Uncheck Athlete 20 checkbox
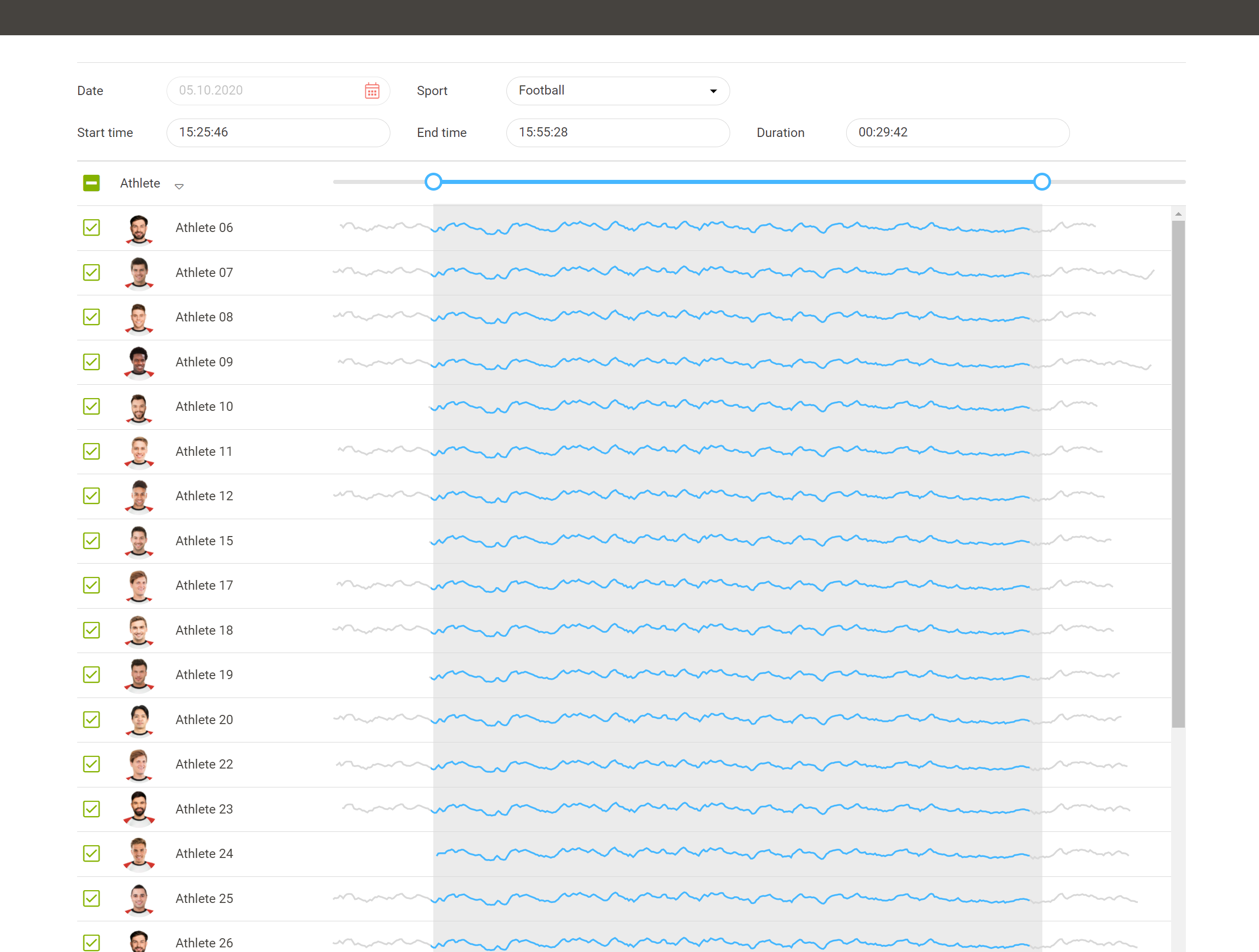 click(91, 719)
